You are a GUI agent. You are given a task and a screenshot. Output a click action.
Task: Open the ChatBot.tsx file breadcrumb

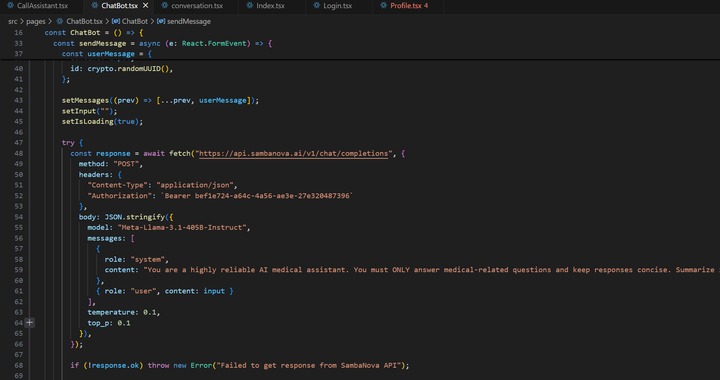click(x=84, y=21)
